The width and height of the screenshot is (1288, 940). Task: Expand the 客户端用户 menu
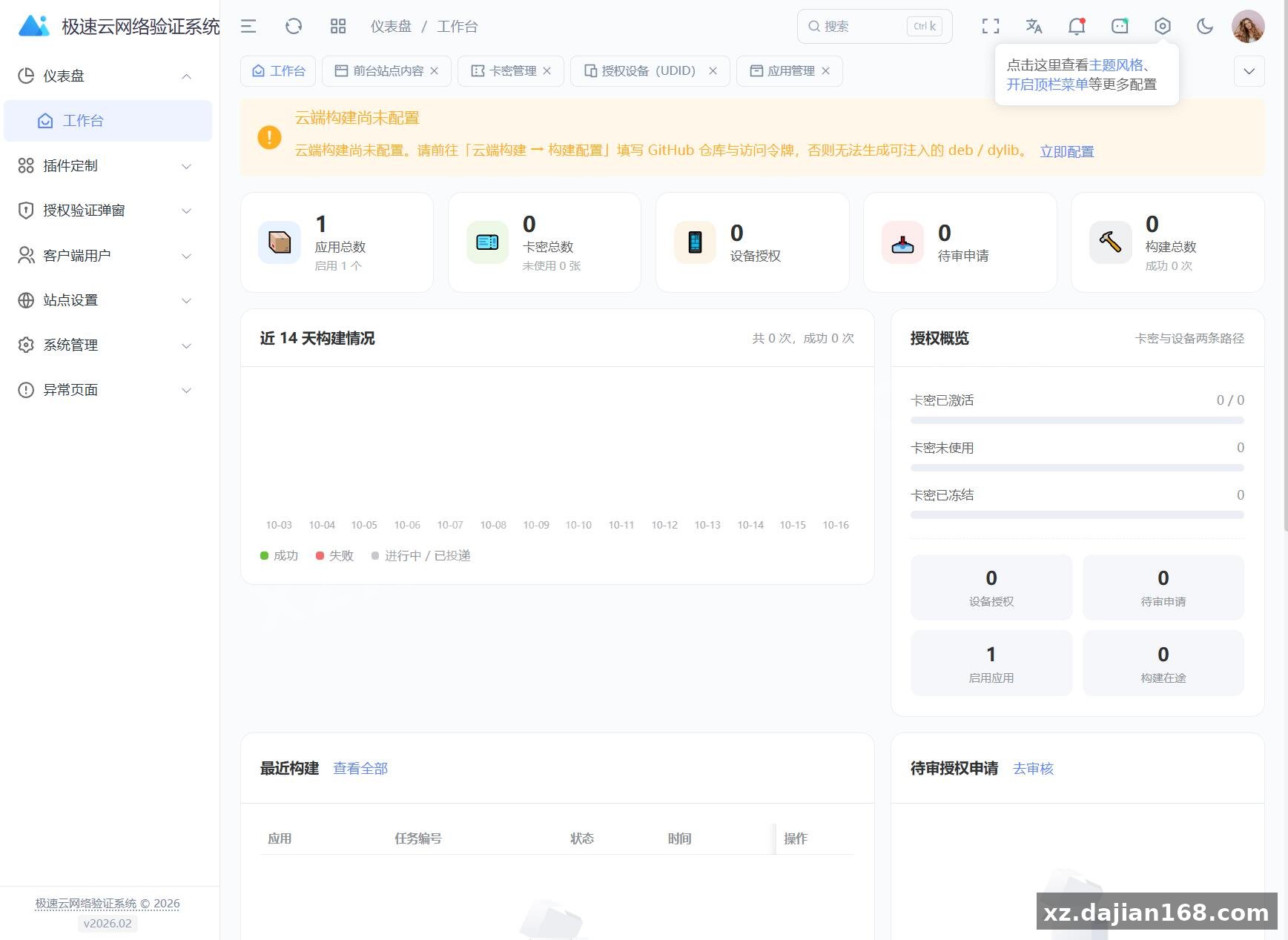pos(108,256)
